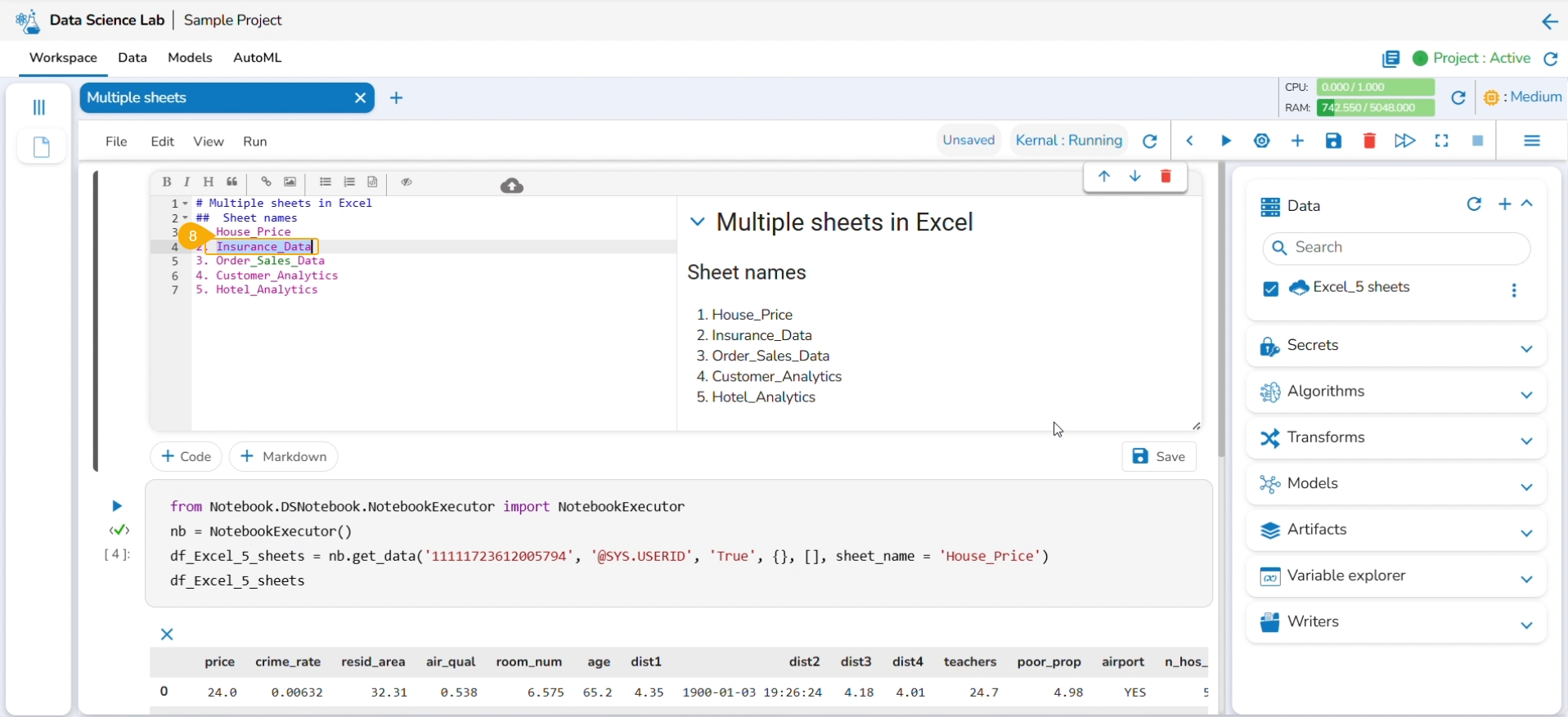The height and width of the screenshot is (717, 1568).
Task: Add a new Markdown cell
Action: pyautogui.click(x=284, y=456)
